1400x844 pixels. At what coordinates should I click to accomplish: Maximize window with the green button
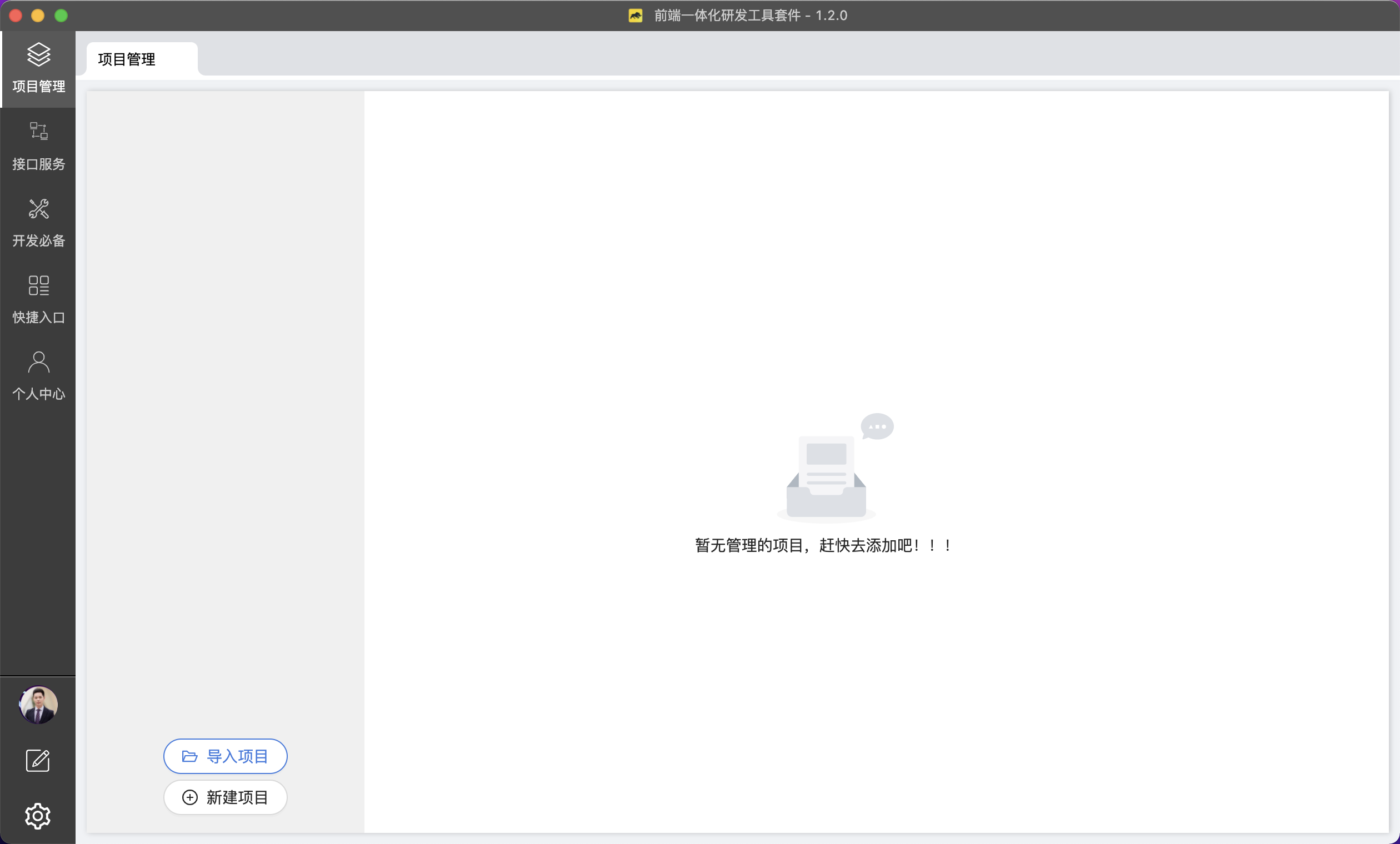click(x=61, y=16)
